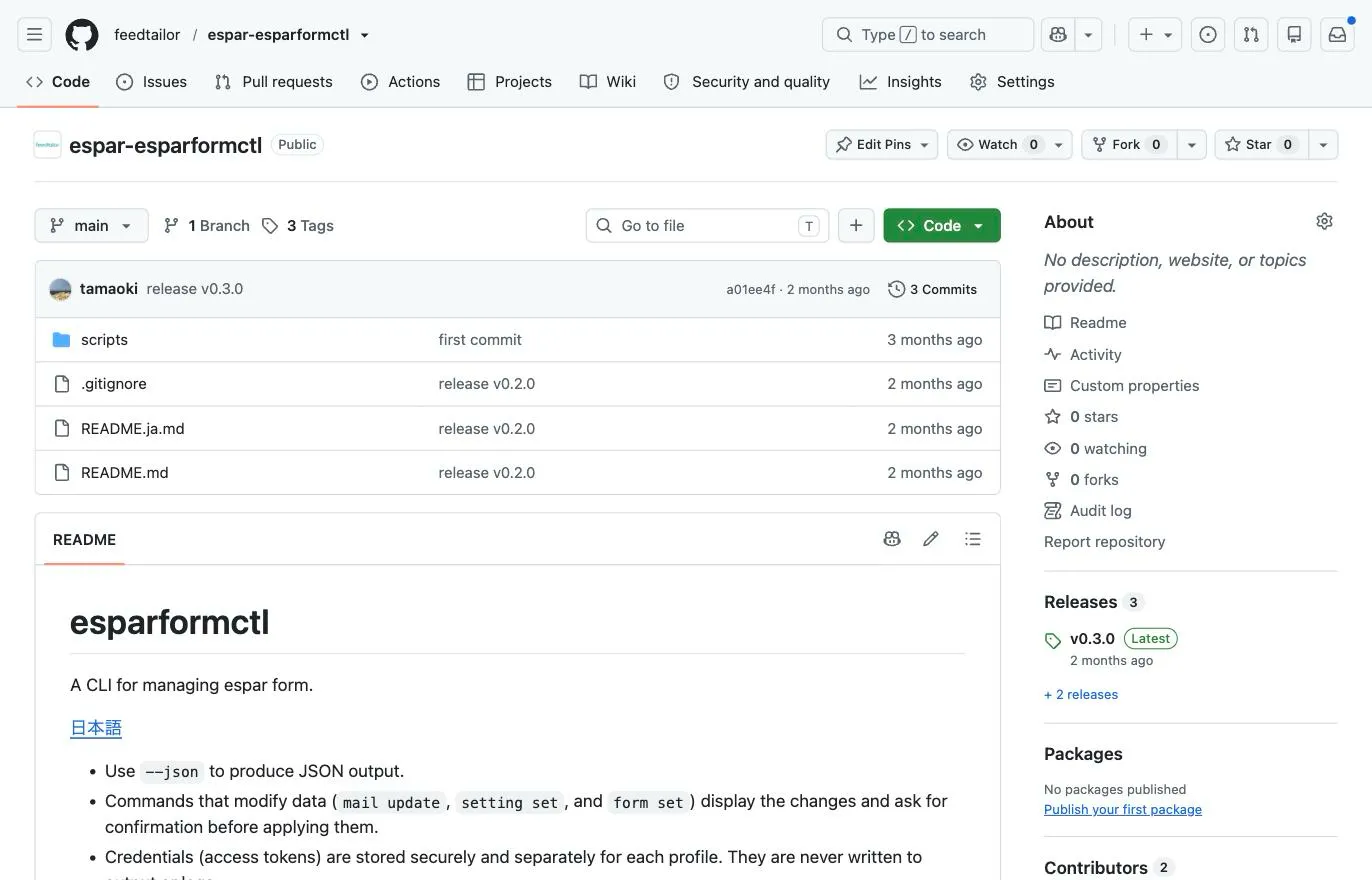1372x880 pixels.
Task: Focus the Go to file search field
Action: pyautogui.click(x=707, y=225)
